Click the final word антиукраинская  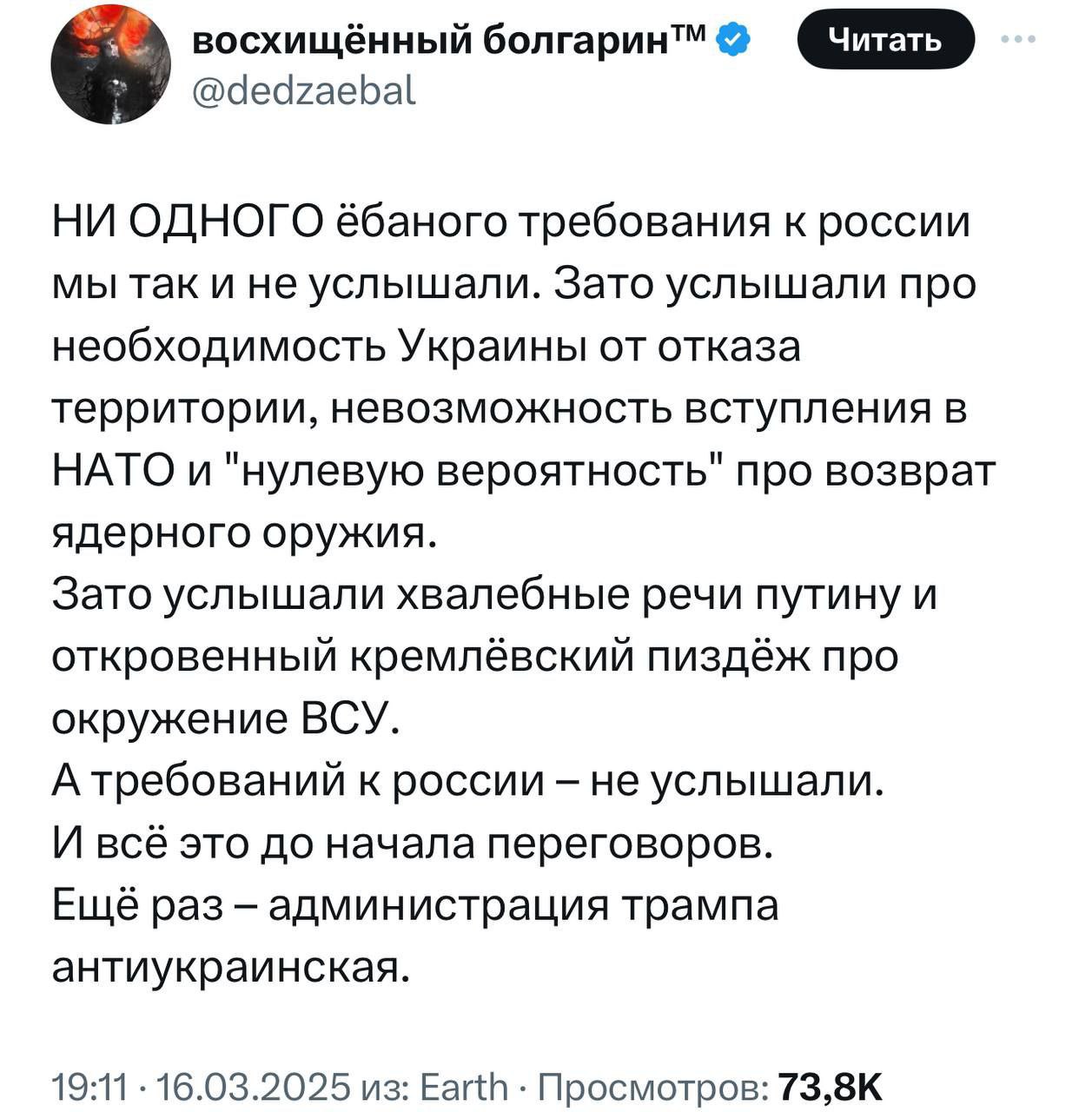[228, 967]
